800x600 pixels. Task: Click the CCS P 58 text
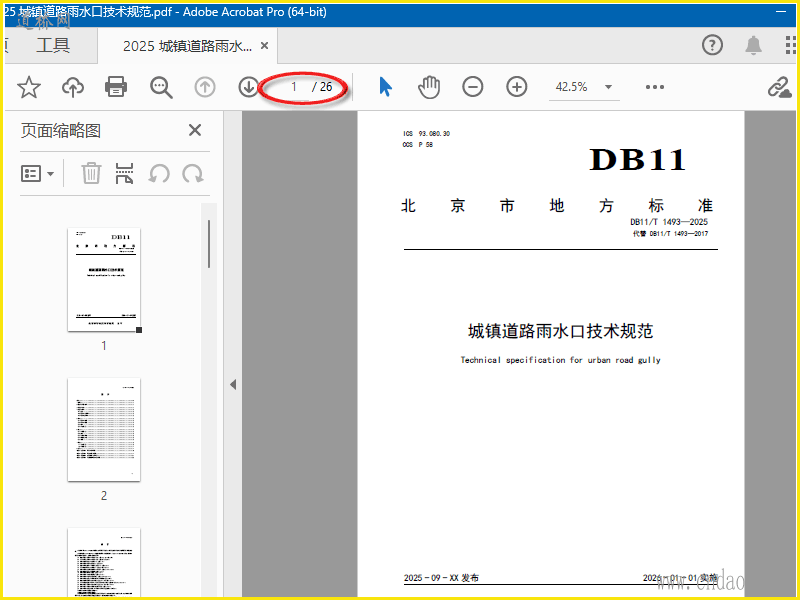tap(417, 145)
